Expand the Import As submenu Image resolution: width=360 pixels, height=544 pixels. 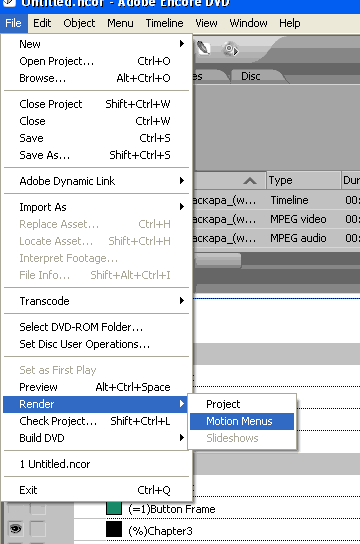pyautogui.click(x=96, y=207)
